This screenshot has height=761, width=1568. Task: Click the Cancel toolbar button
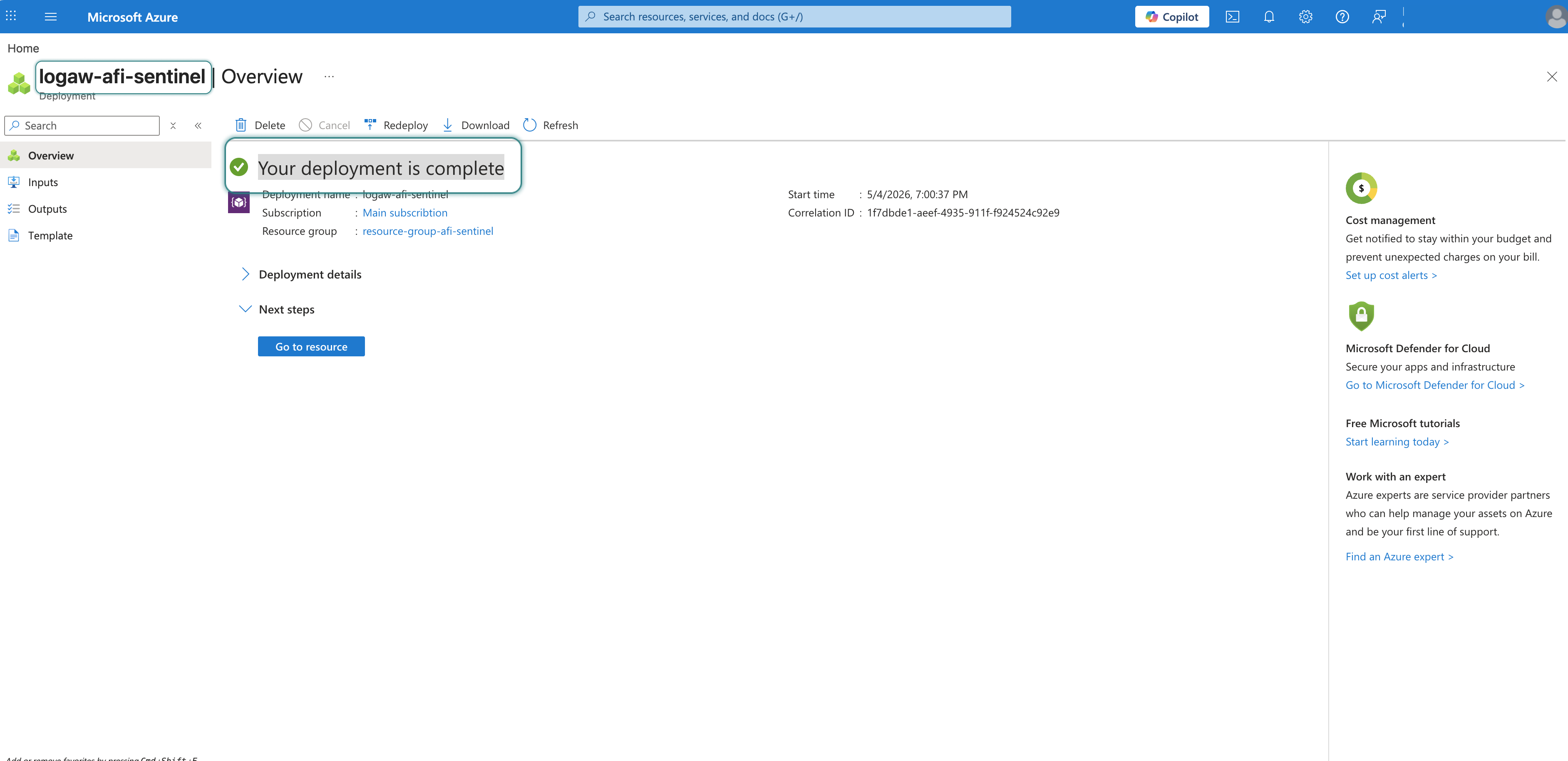[325, 125]
